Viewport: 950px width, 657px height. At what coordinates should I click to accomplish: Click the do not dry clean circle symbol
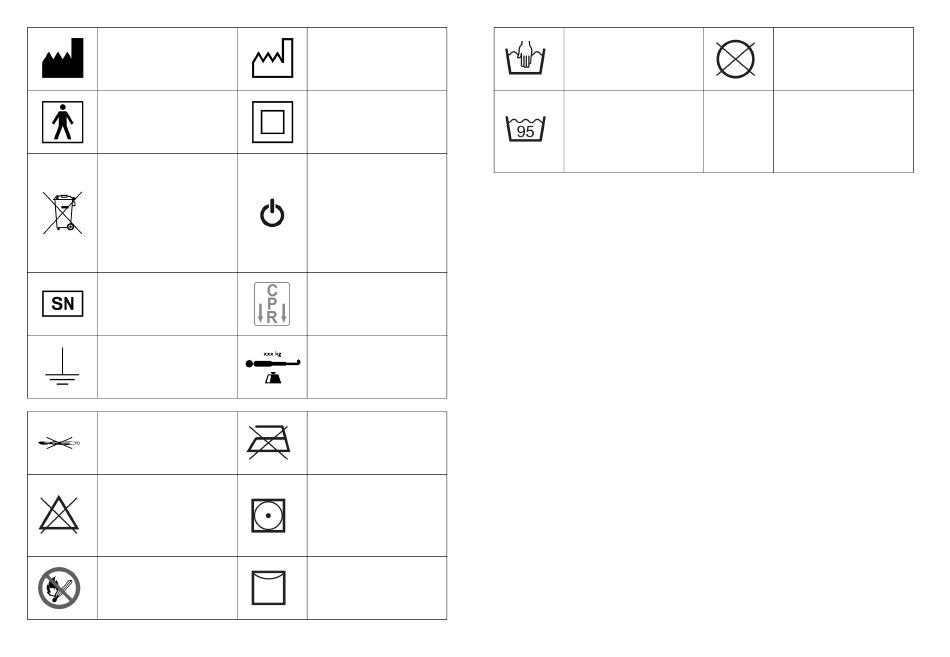(x=736, y=59)
